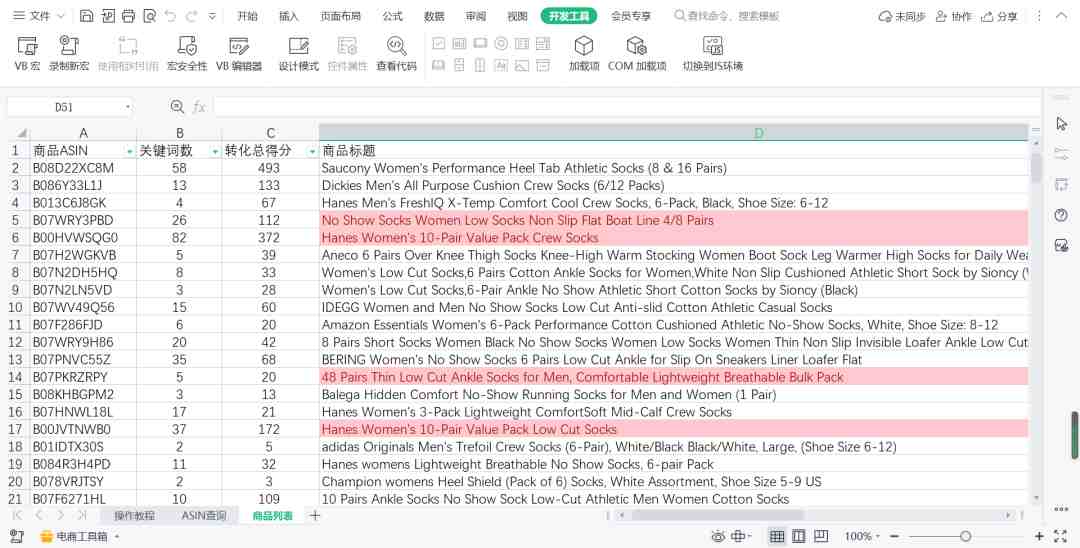Image resolution: width=1080 pixels, height=548 pixels.
Task: Open the filter dropdown on 转化总得分 header
Action: pos(312,151)
